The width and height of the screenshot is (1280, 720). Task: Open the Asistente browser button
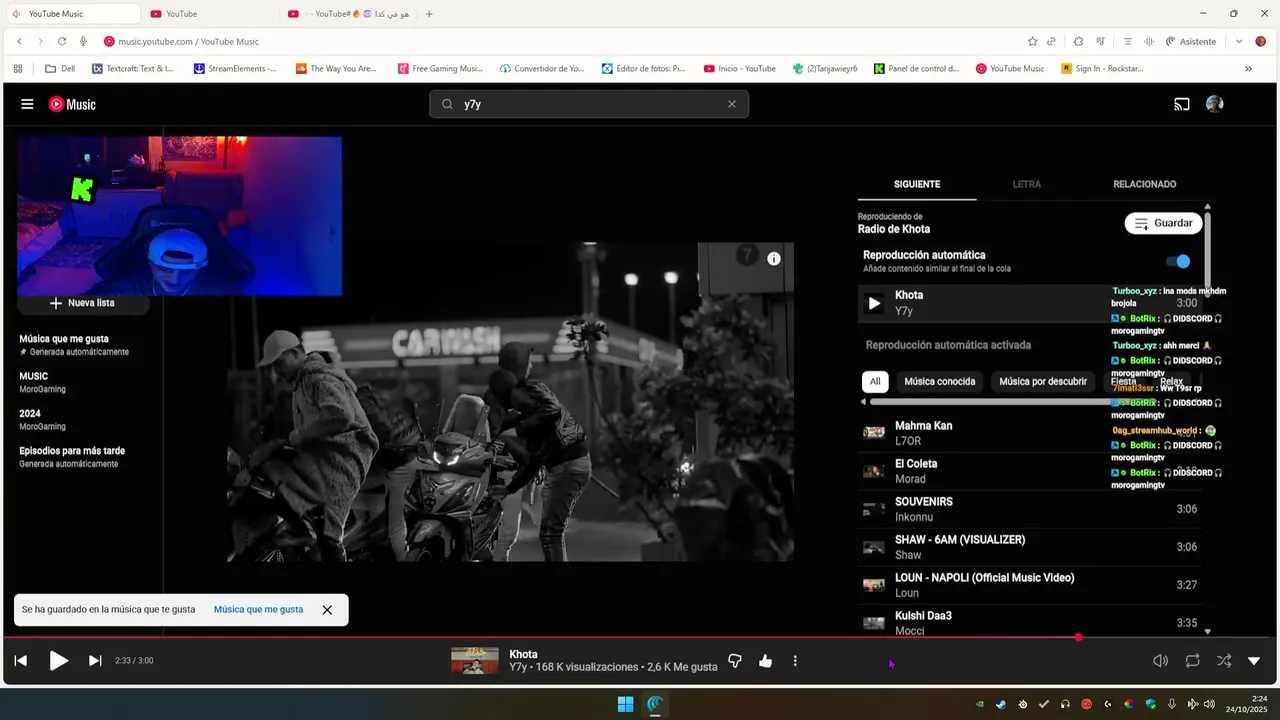click(1191, 41)
